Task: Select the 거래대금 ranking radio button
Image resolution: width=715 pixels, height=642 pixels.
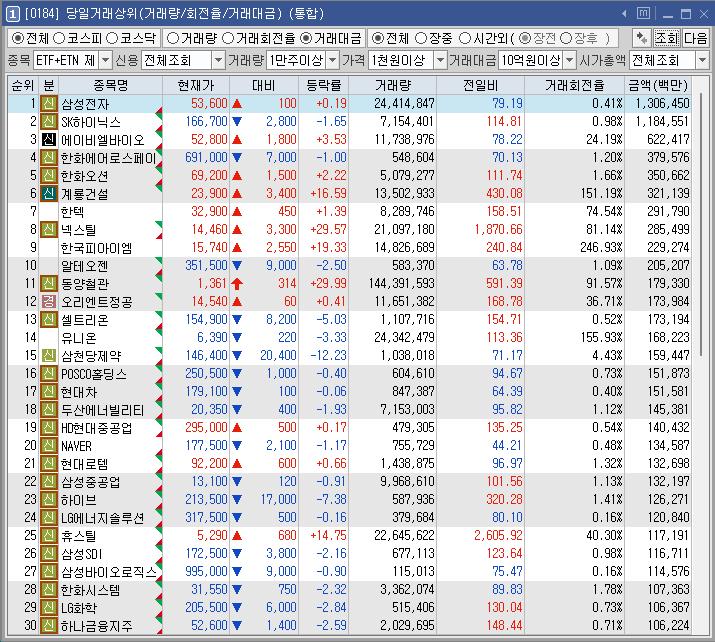Action: click(x=306, y=38)
